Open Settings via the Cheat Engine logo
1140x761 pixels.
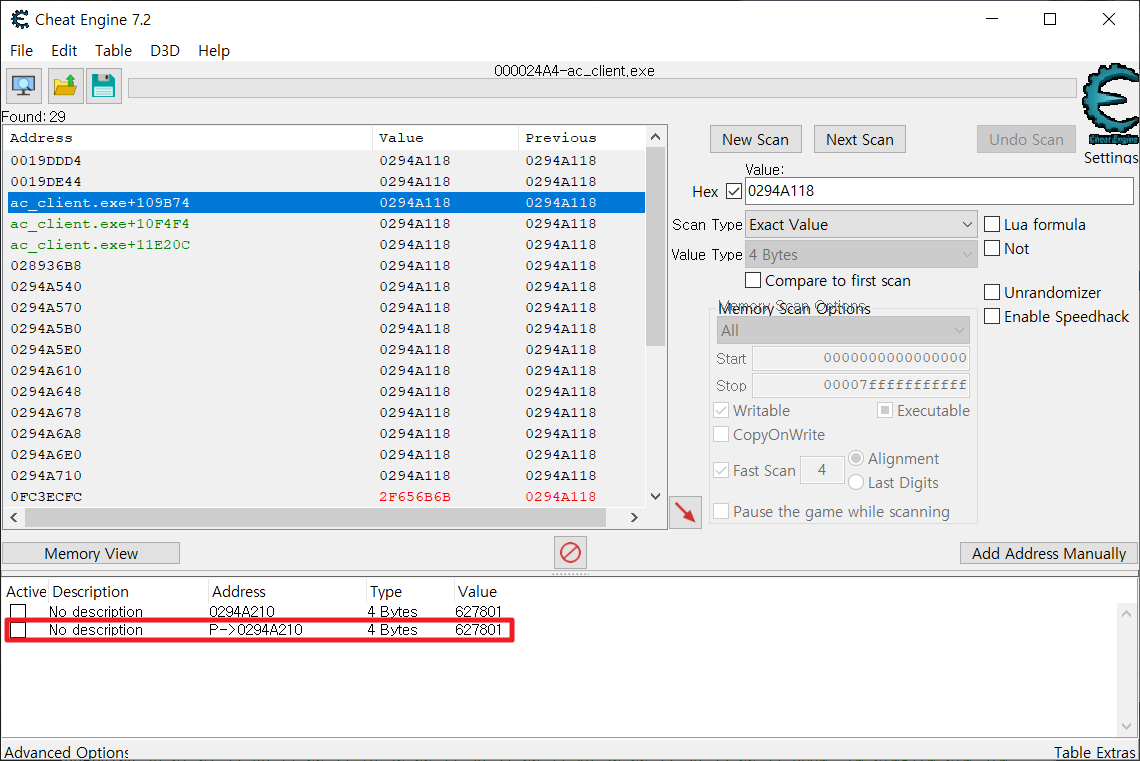coord(1110,105)
